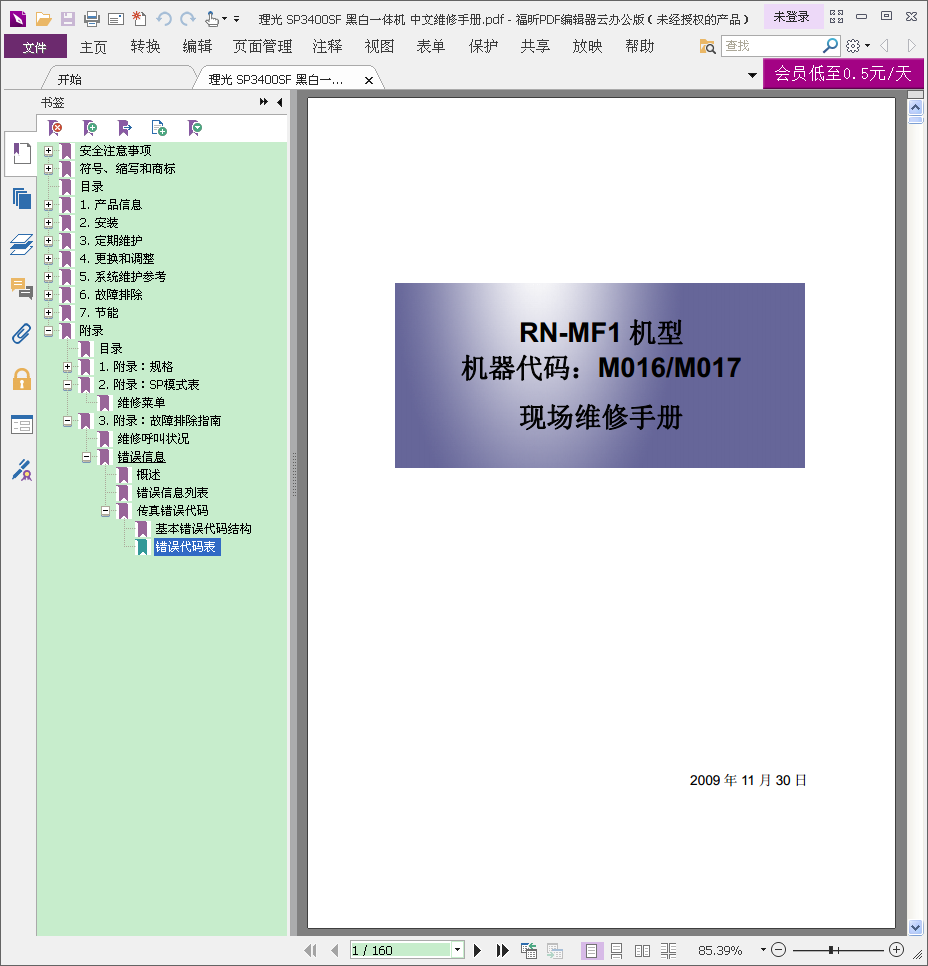The image size is (928, 966).
Task: Open the zoom percentage dropdown arrow
Action: click(763, 950)
